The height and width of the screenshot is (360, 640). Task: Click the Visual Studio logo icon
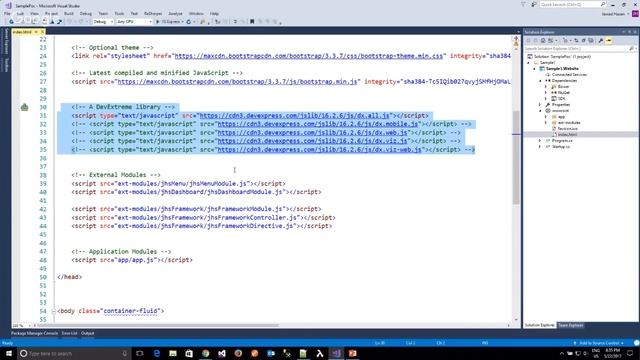tap(8, 5)
